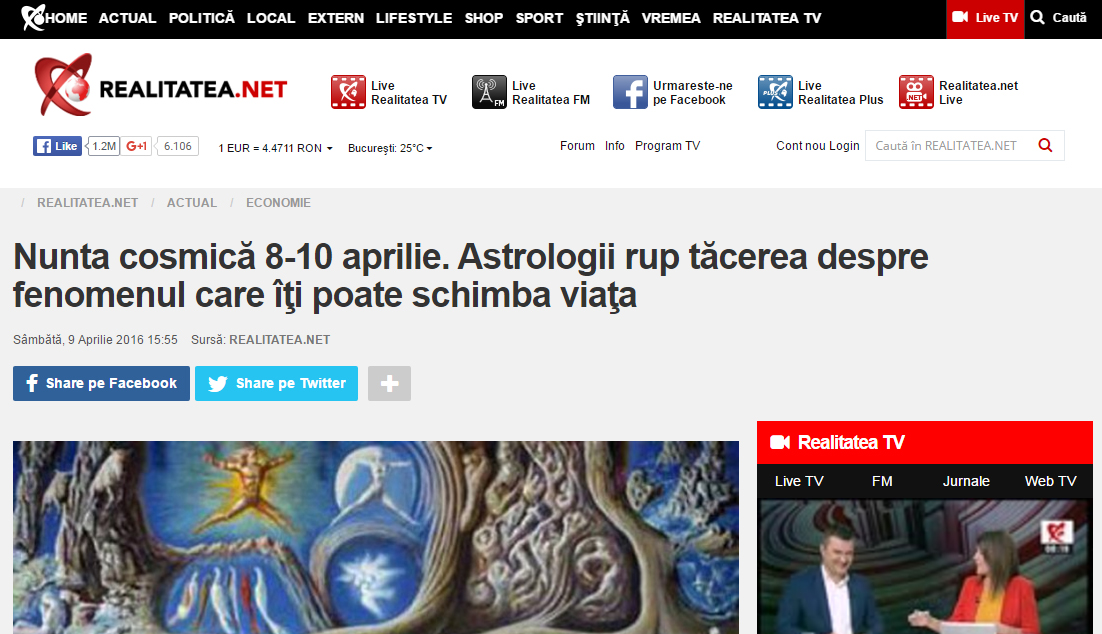Click Share pe Twitter button

coord(276,383)
